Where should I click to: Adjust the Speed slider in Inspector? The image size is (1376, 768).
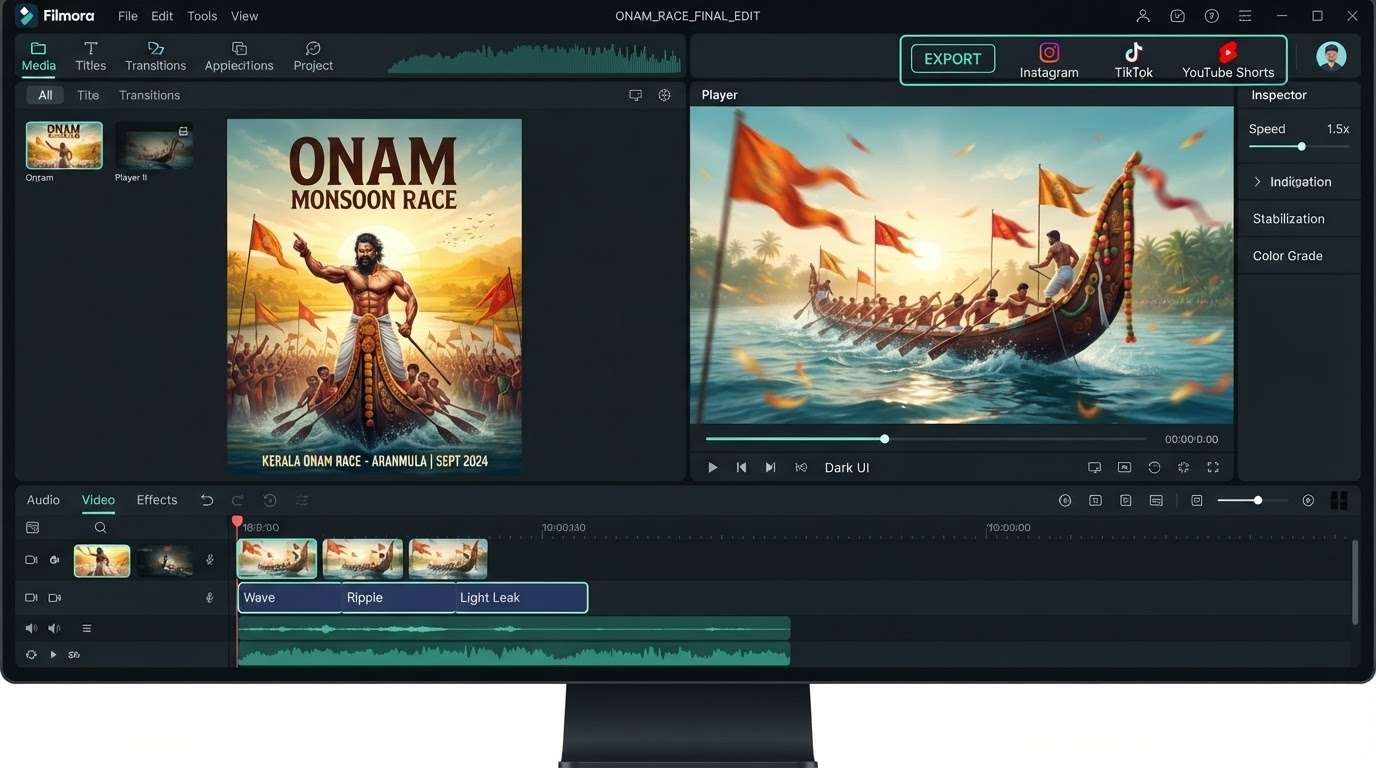click(x=1301, y=146)
